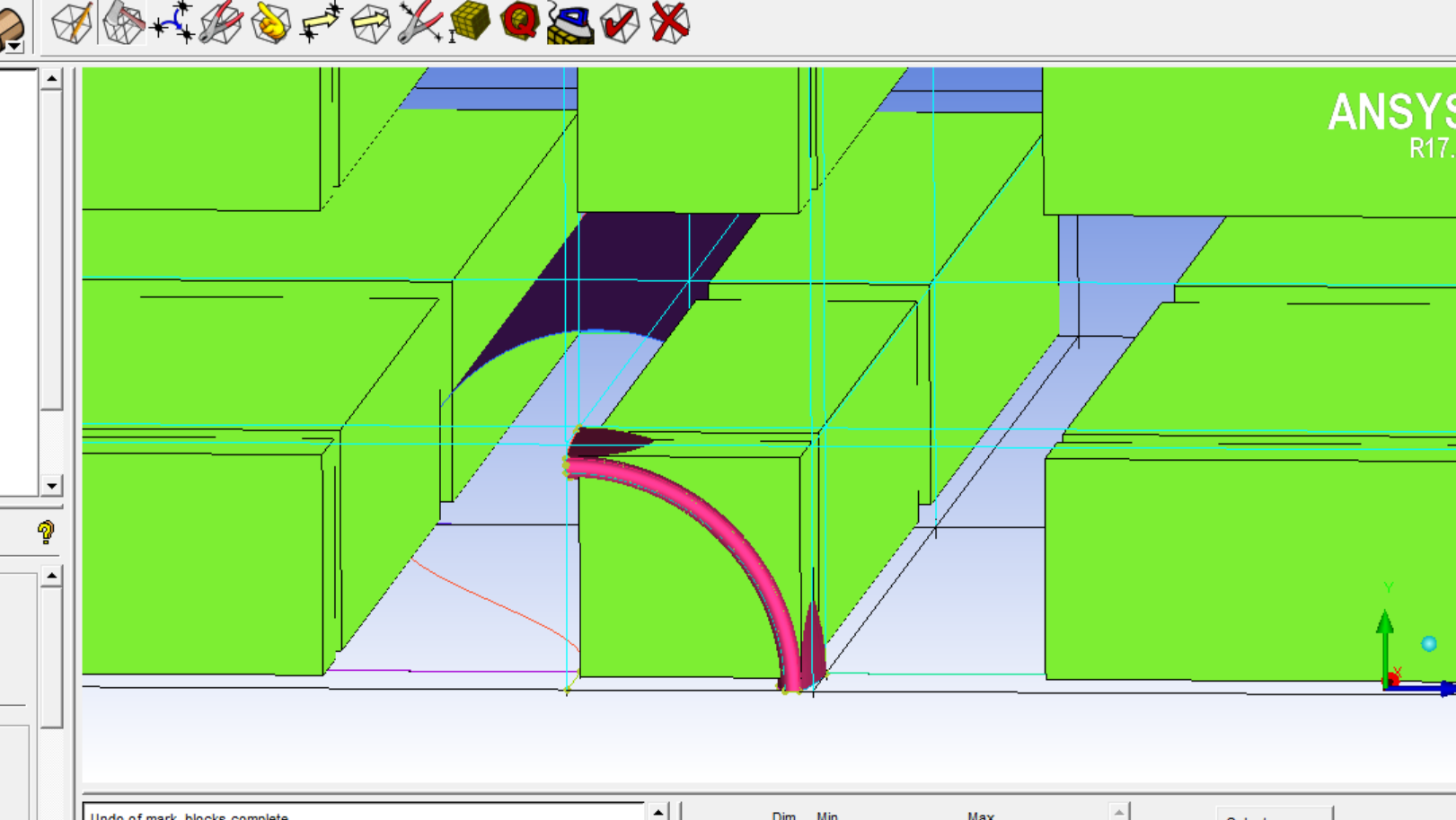Expand the geometry cylinder icon dropdown arrow

13,46
